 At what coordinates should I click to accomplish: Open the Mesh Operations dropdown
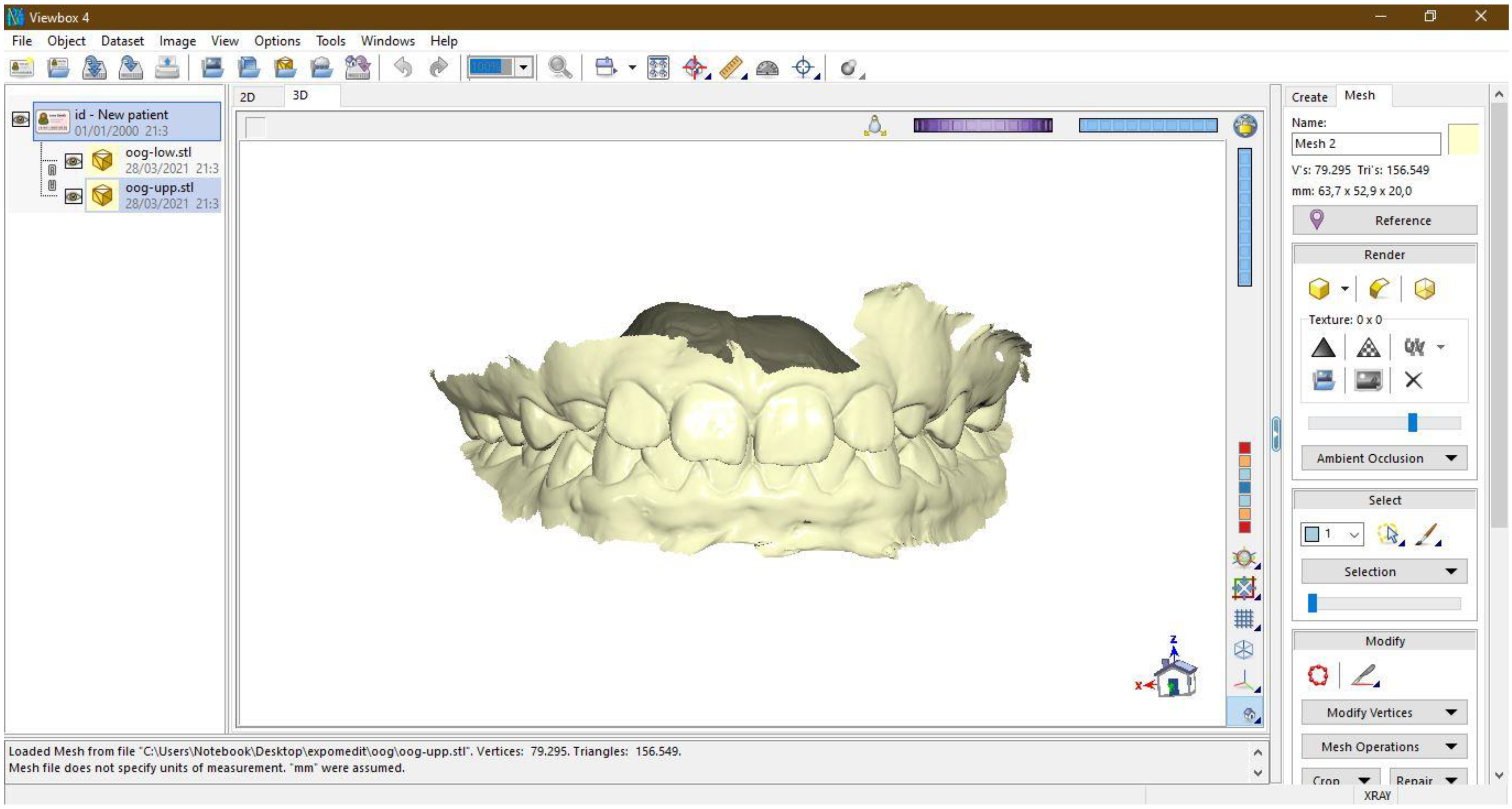(1384, 747)
